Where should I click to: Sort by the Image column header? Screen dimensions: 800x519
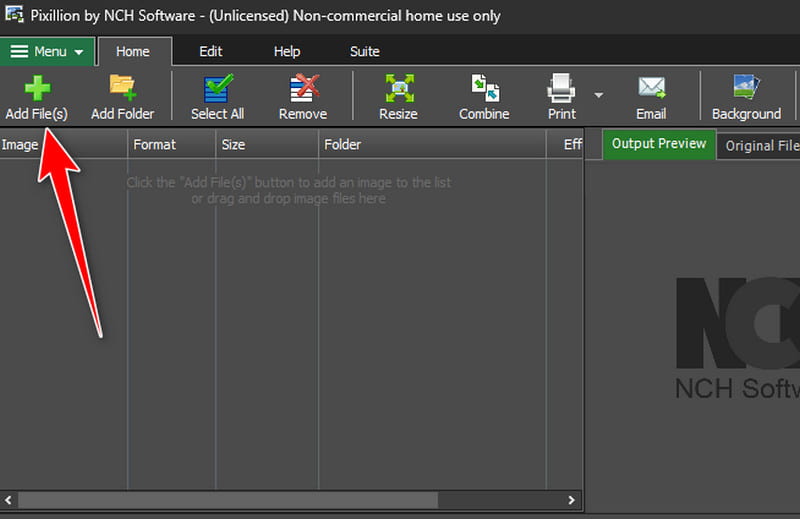point(63,144)
